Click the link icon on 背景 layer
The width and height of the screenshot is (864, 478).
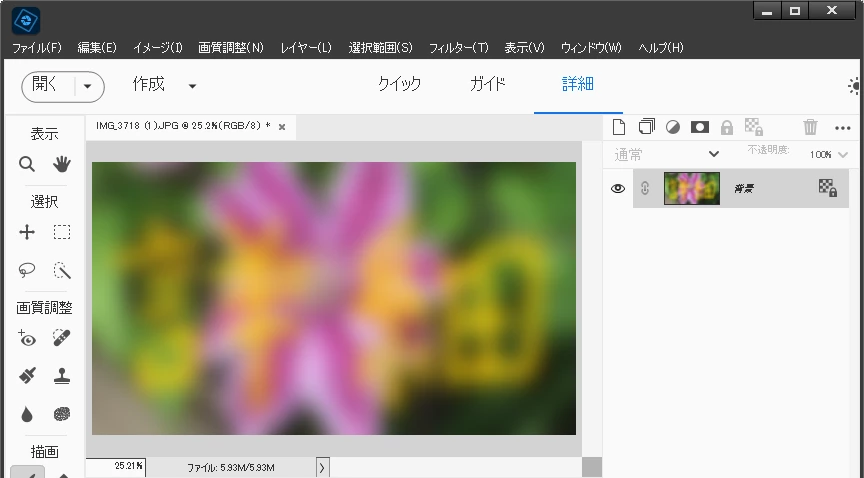tap(645, 189)
